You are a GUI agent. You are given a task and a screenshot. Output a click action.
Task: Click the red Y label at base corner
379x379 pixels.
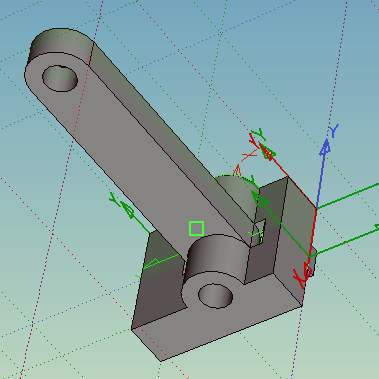[300, 279]
